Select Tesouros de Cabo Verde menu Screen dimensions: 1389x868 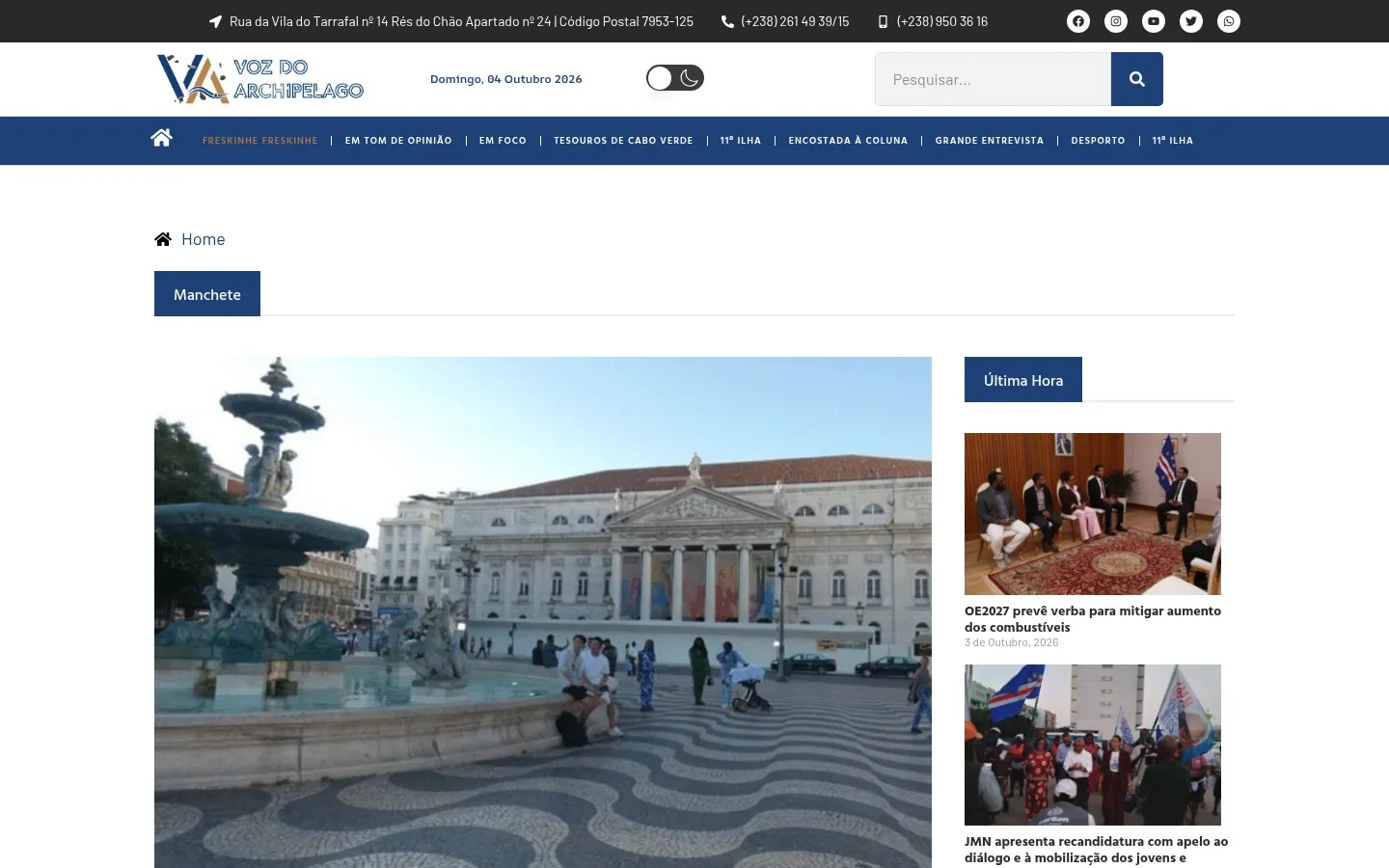pos(623,141)
